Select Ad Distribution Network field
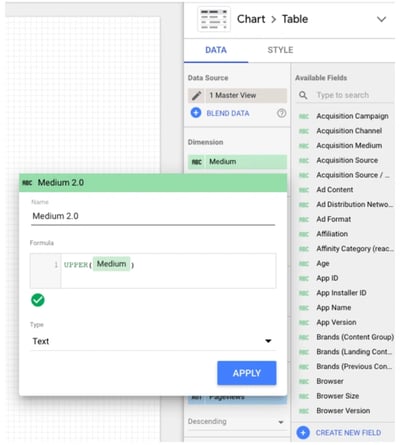Image resolution: width=400 pixels, height=445 pixels. [x=354, y=204]
